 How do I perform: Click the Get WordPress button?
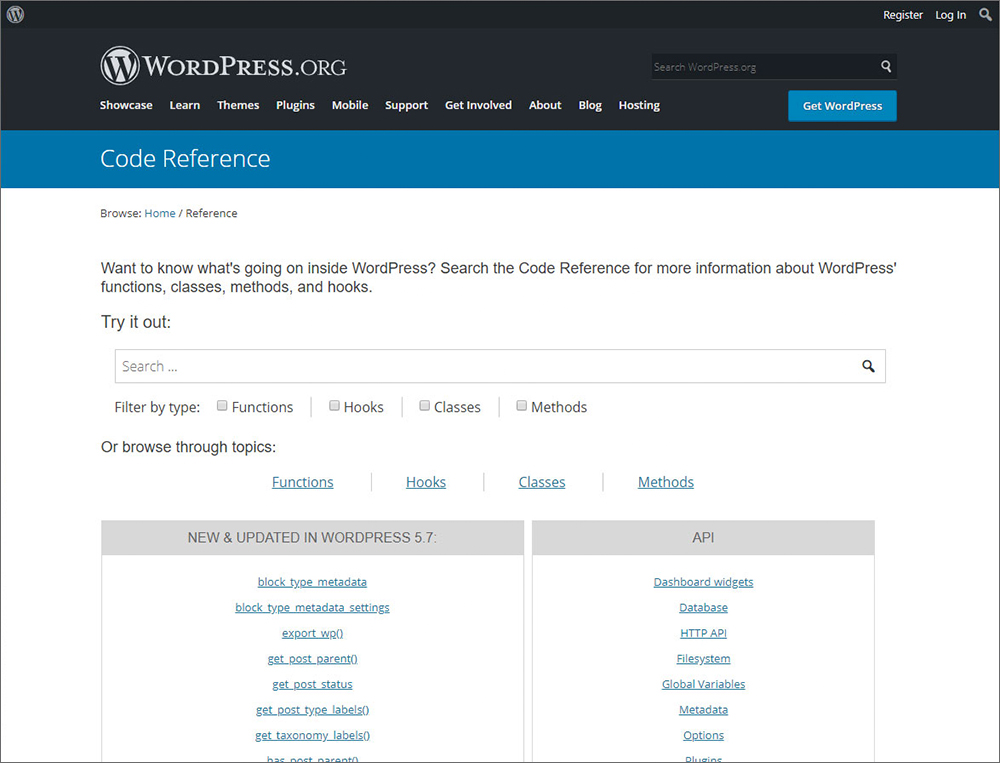[x=842, y=106]
